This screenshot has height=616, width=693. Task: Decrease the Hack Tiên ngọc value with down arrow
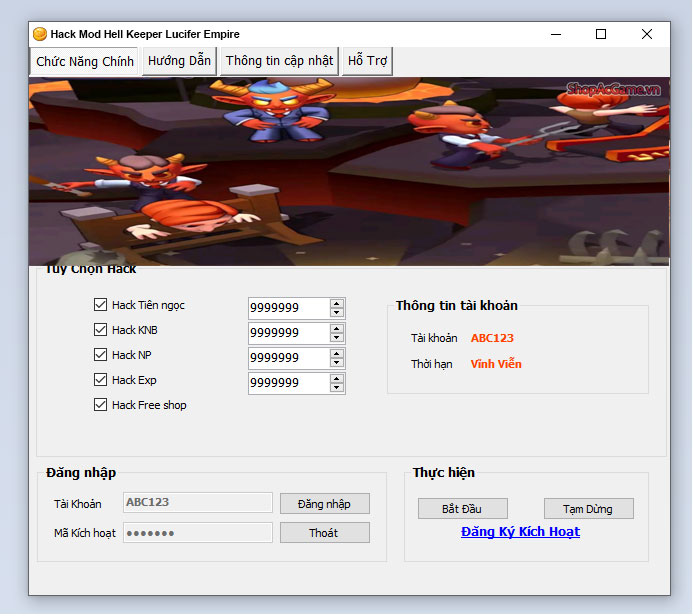coord(337,312)
